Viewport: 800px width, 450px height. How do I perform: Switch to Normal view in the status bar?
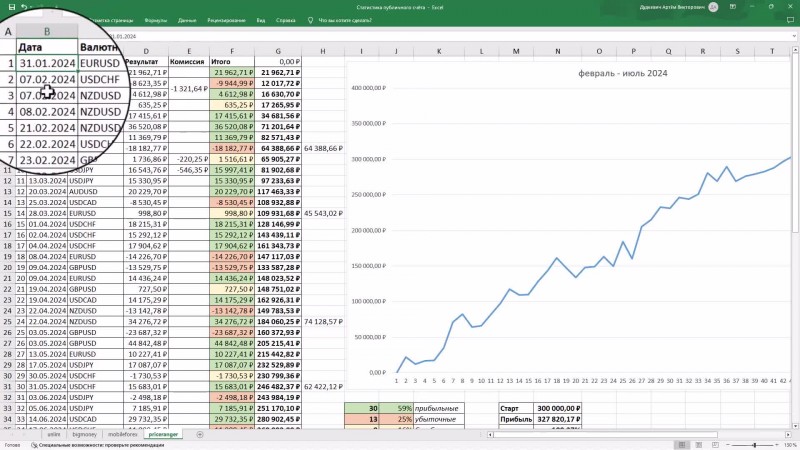[x=682, y=445]
